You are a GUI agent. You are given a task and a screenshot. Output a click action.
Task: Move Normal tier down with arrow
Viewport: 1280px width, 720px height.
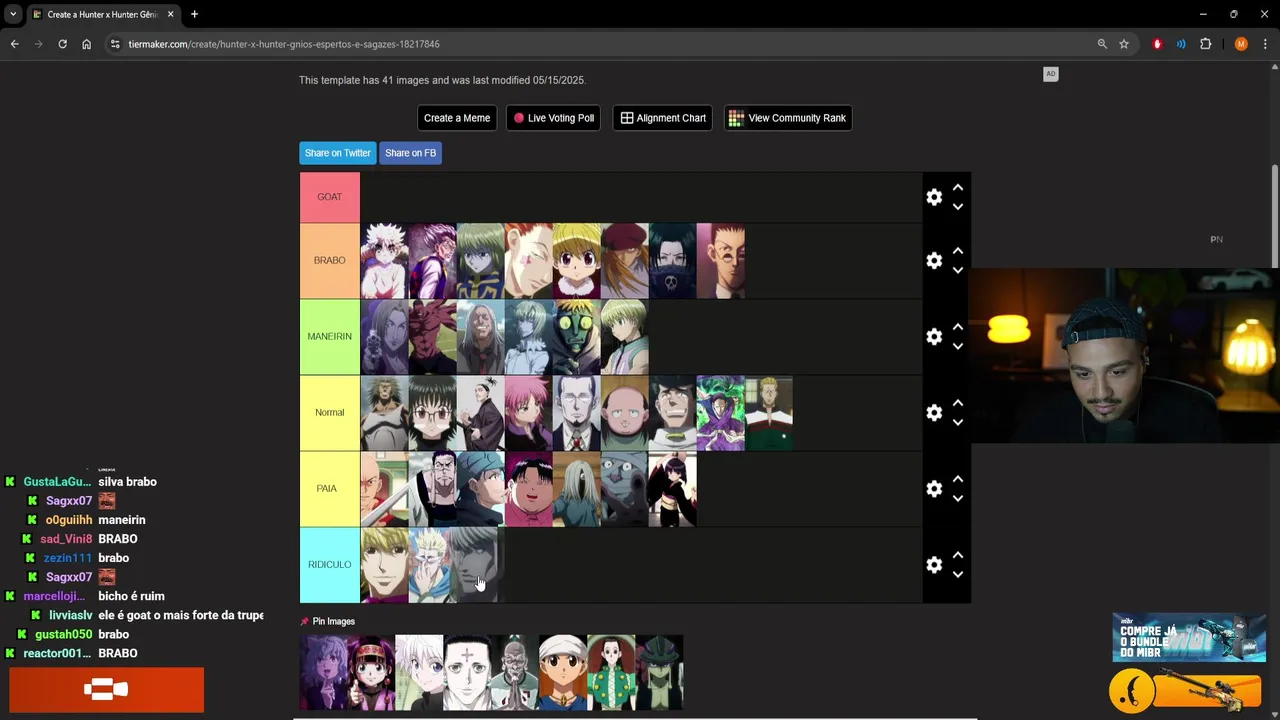(x=958, y=423)
